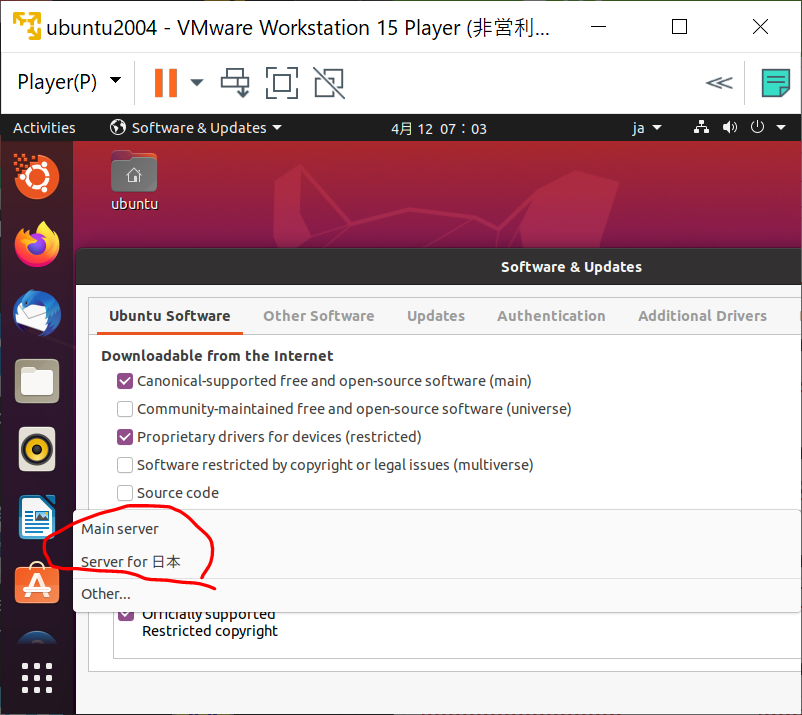Switch to Other Software tab
Screen dimensions: 802x715
(319, 316)
